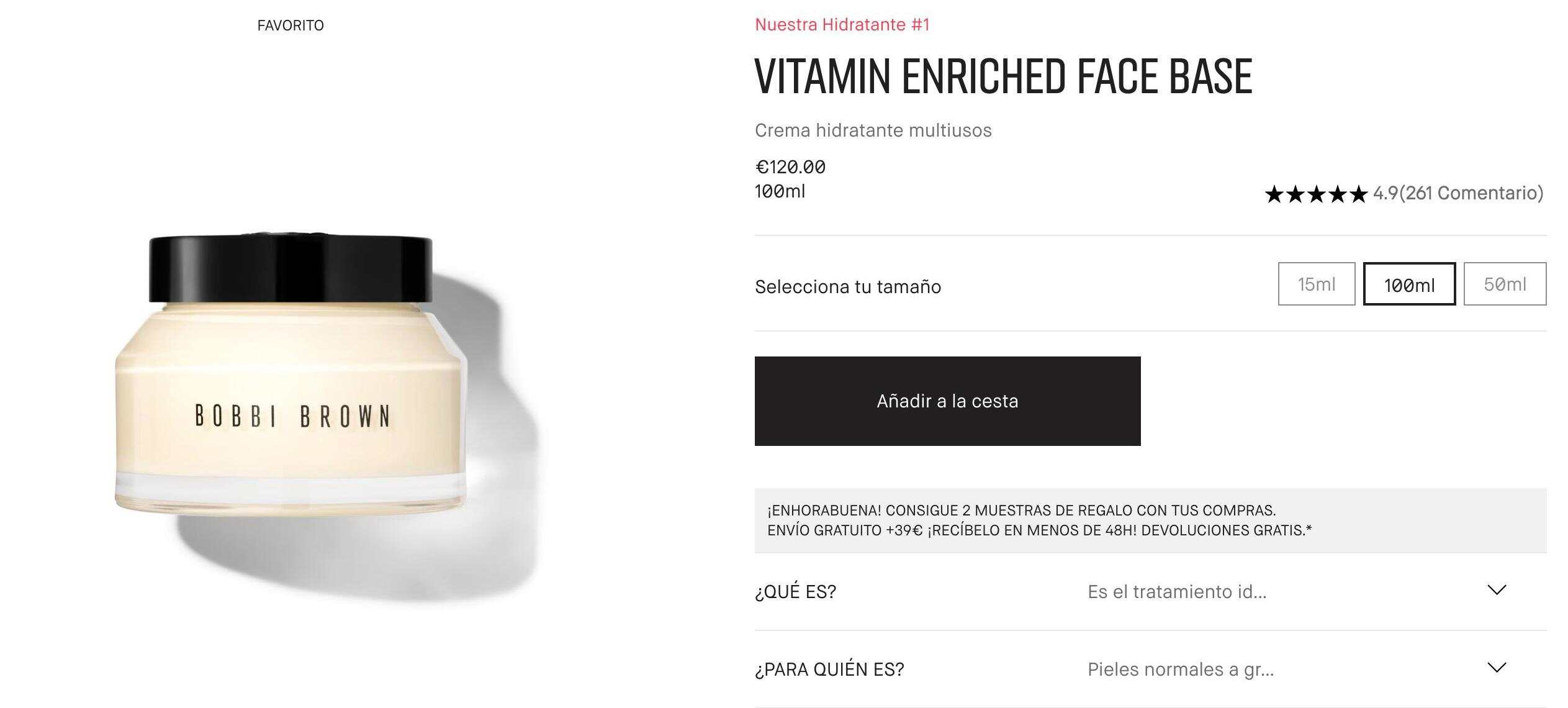
Task: Select the 100ml size option
Action: pyautogui.click(x=1409, y=284)
